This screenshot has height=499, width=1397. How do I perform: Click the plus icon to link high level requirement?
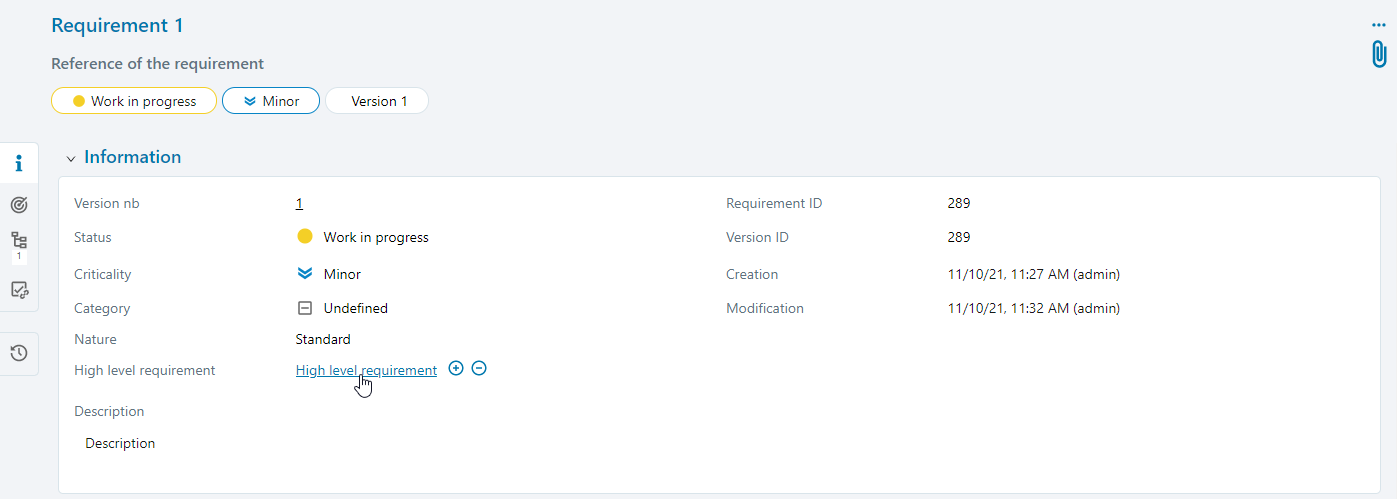pos(456,369)
